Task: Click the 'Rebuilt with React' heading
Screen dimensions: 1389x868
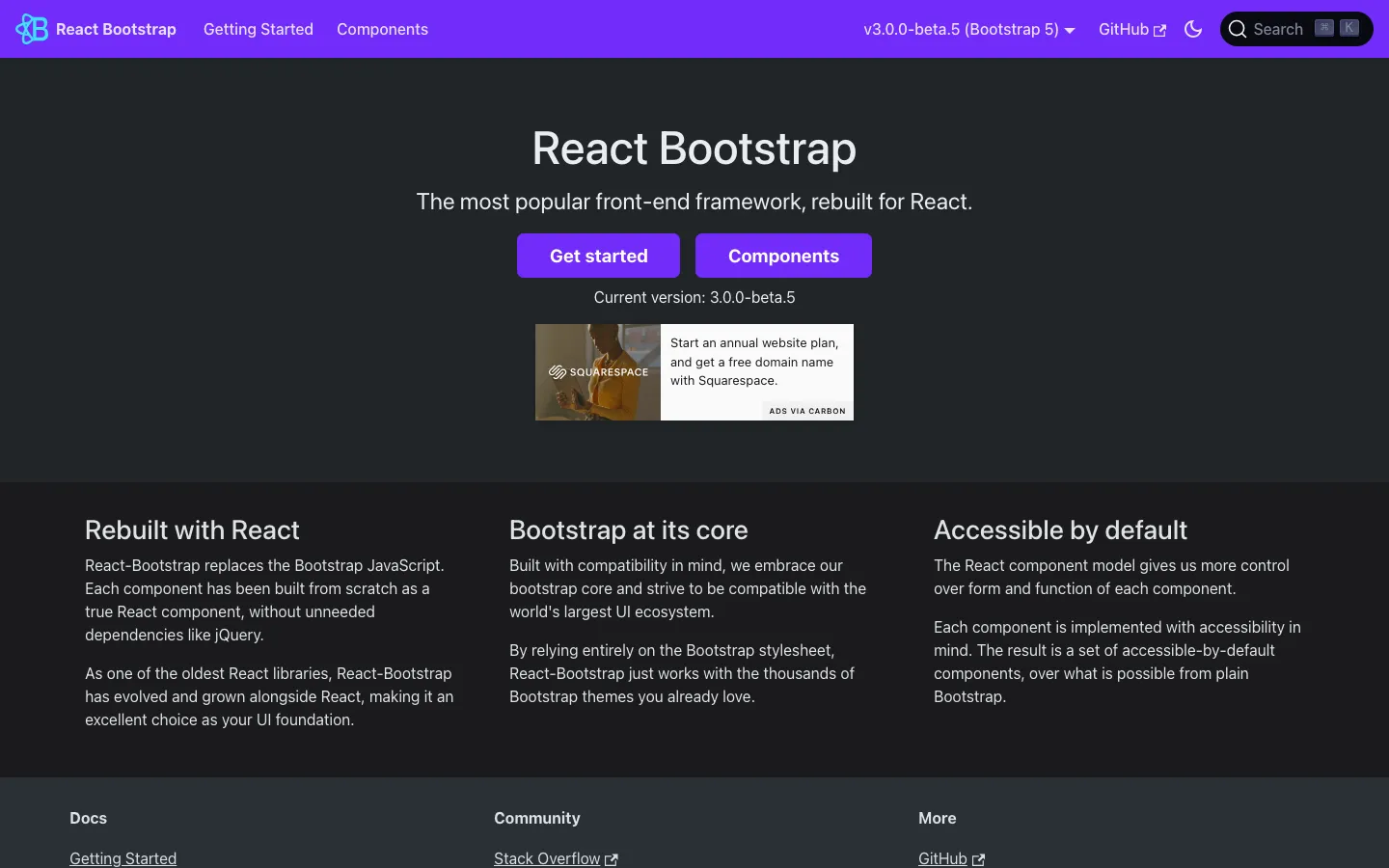Action: [x=192, y=529]
